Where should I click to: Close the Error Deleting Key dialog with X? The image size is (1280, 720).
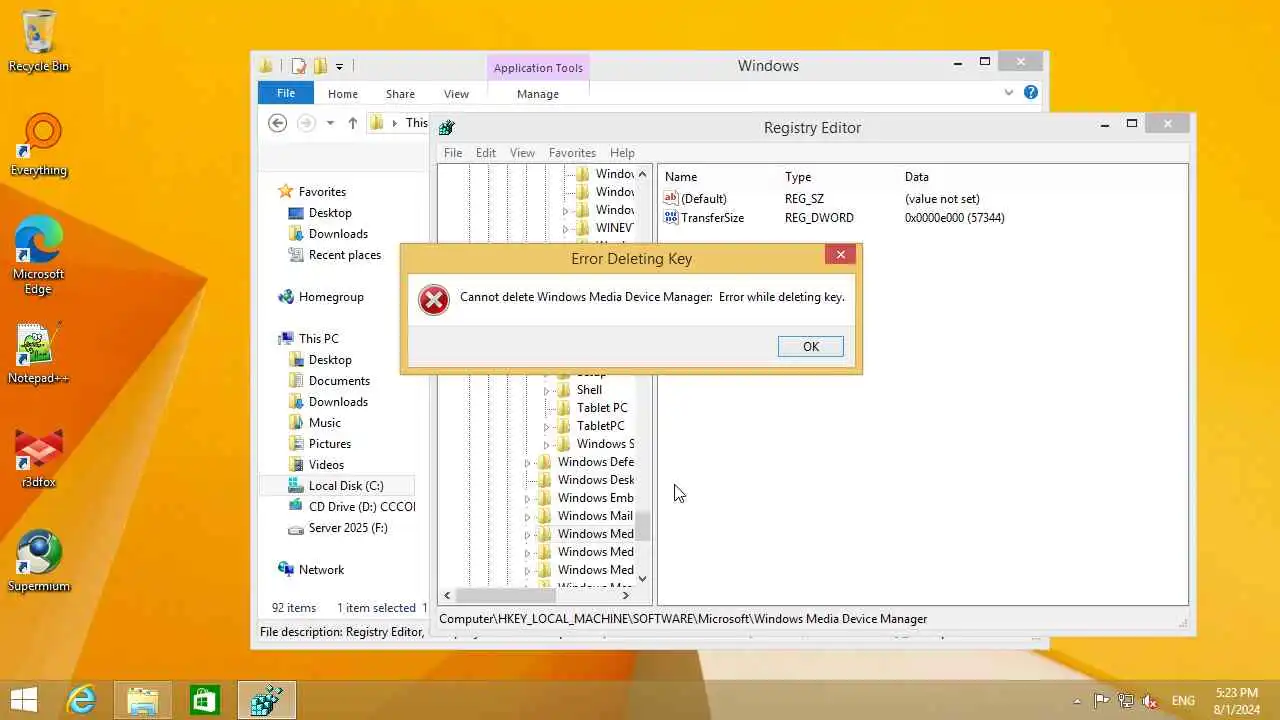pyautogui.click(x=840, y=255)
